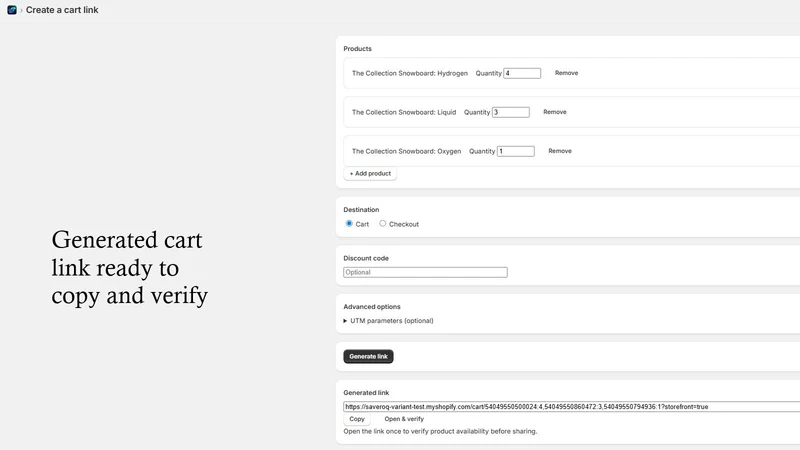Focus the Hydrogen quantity field
The height and width of the screenshot is (450, 800).
pos(522,73)
